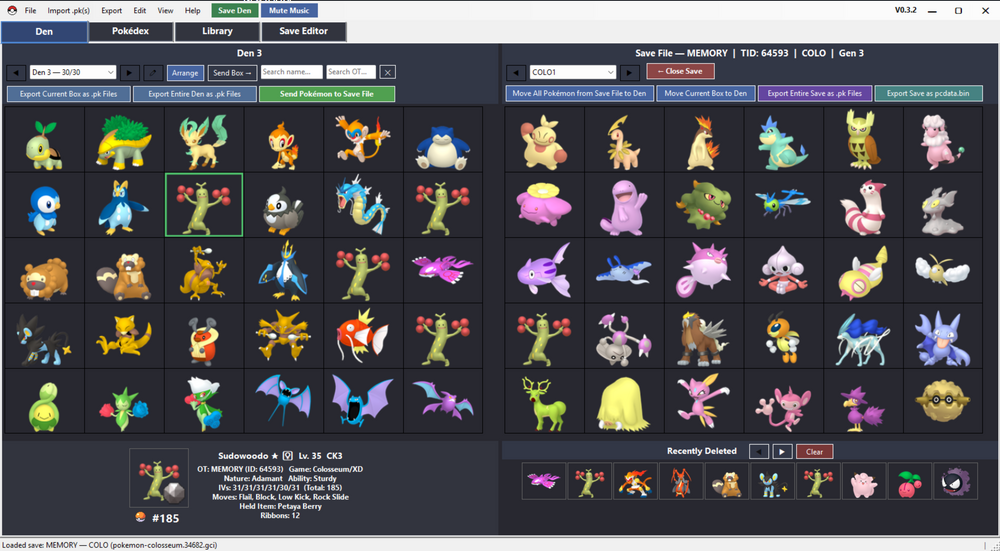The height and width of the screenshot is (551, 1000).
Task: Select Golbat in the Den grid
Action: 364,401
